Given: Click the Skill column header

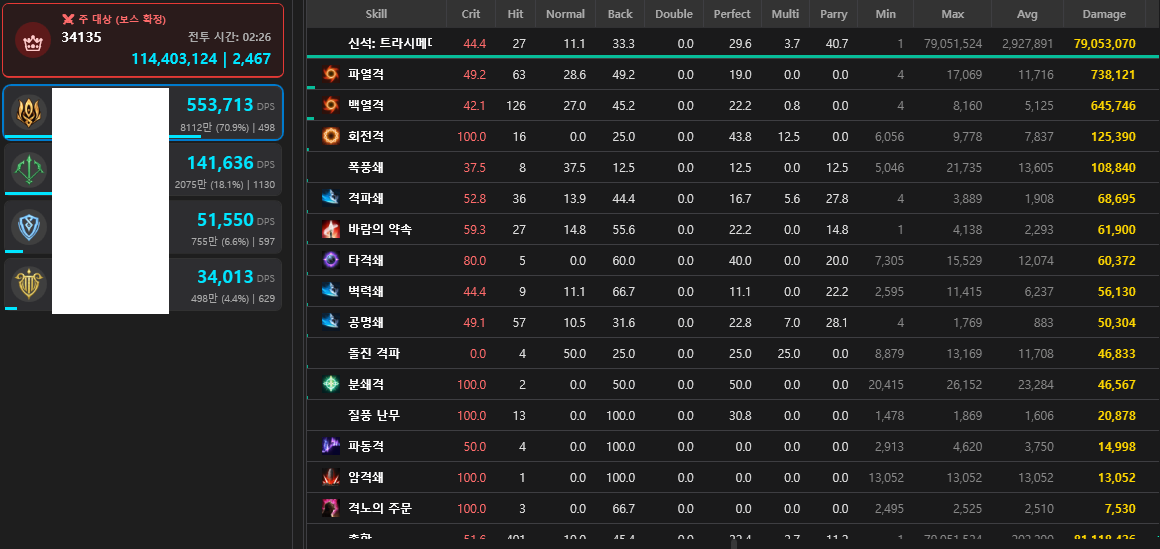Looking at the screenshot, I should [376, 14].
